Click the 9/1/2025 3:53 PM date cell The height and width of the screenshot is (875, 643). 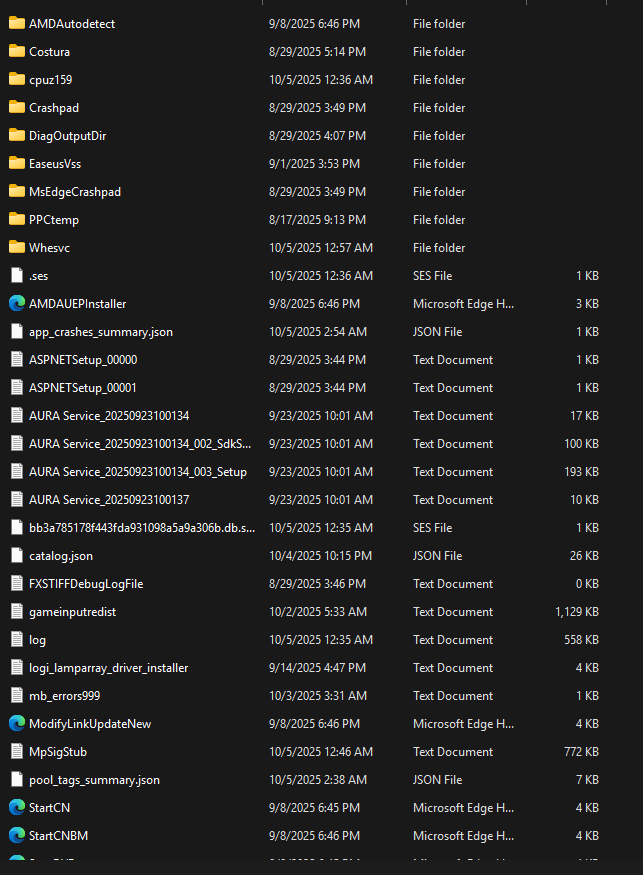coord(314,164)
